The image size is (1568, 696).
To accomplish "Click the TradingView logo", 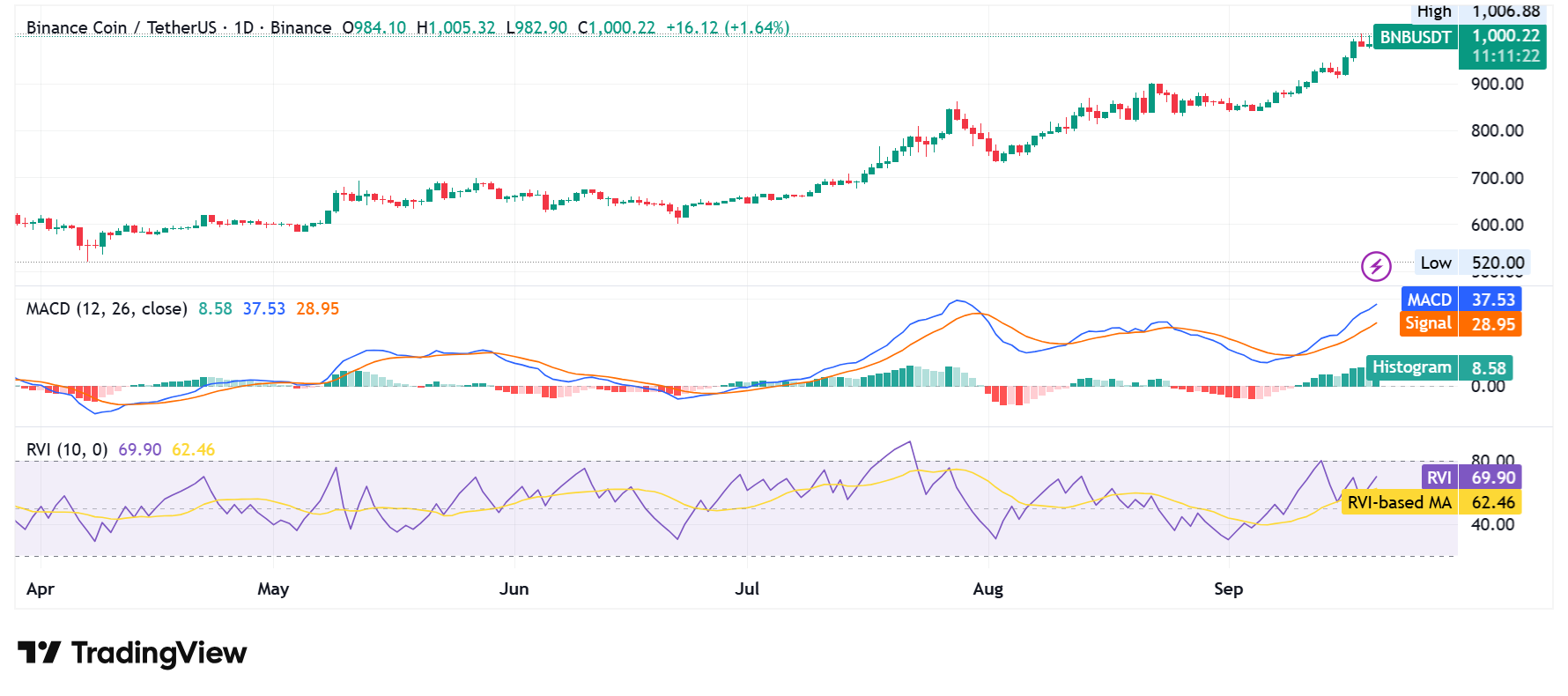I will tap(132, 653).
